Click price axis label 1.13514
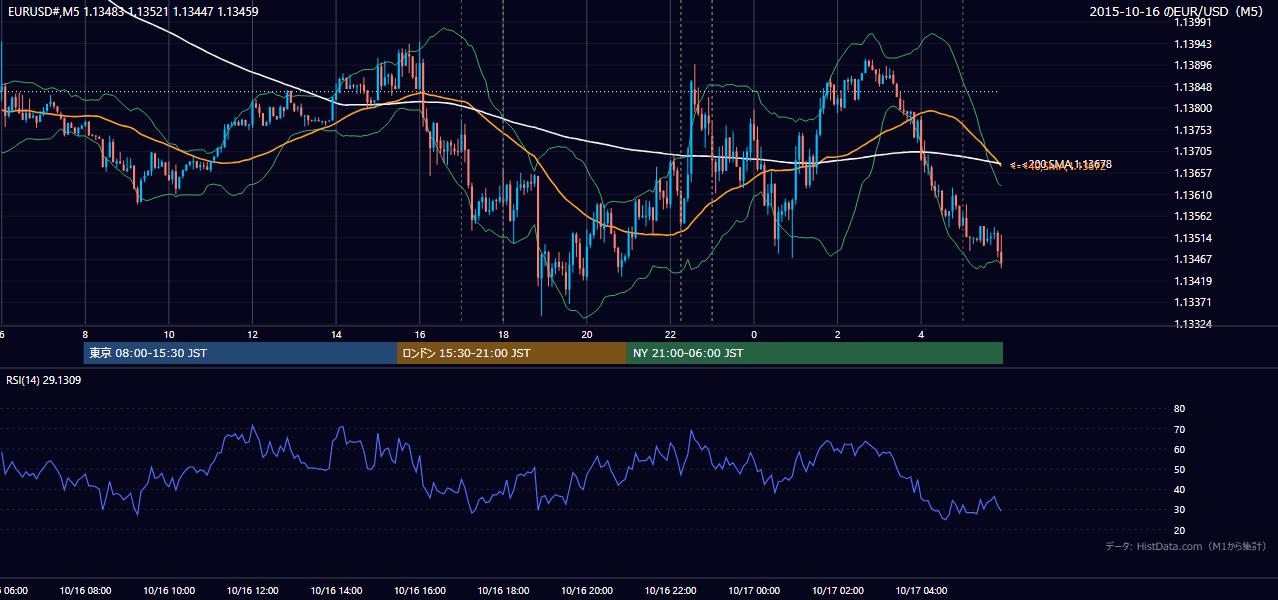Viewport: 1278px width, 600px height. [x=1193, y=238]
